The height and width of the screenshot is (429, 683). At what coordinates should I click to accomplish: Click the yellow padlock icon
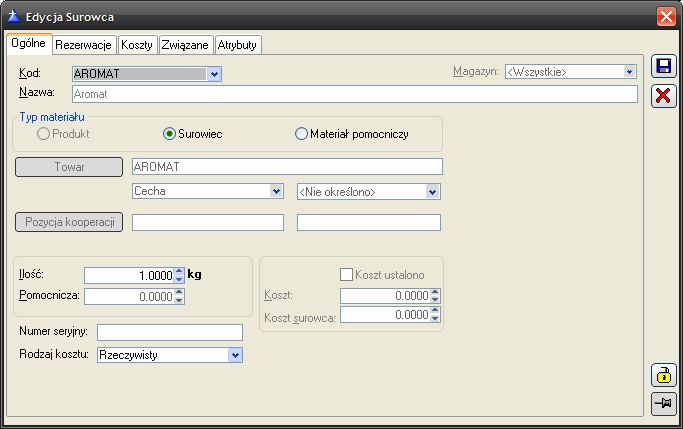664,375
